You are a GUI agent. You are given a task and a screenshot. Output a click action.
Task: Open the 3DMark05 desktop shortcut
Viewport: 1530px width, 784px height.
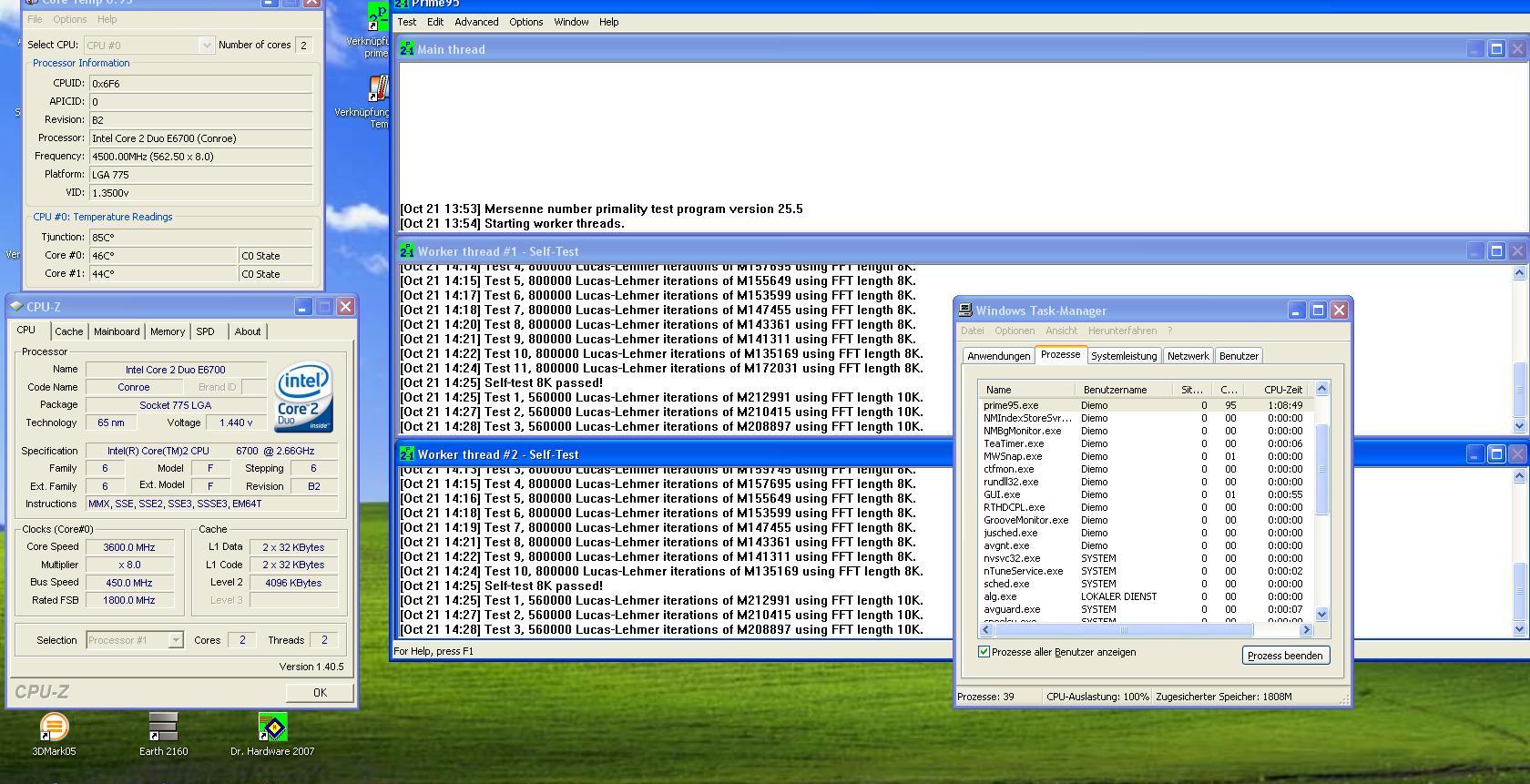click(54, 734)
